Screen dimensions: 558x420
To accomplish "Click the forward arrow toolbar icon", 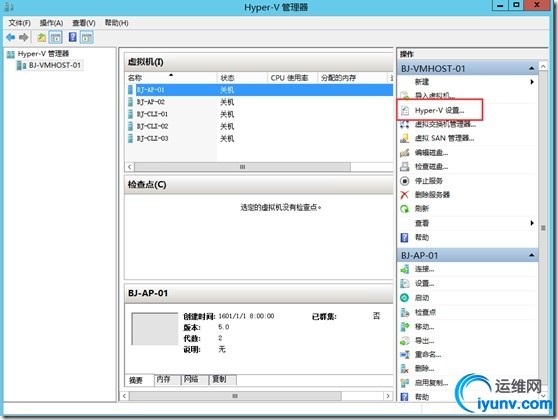I will pyautogui.click(x=23, y=37).
